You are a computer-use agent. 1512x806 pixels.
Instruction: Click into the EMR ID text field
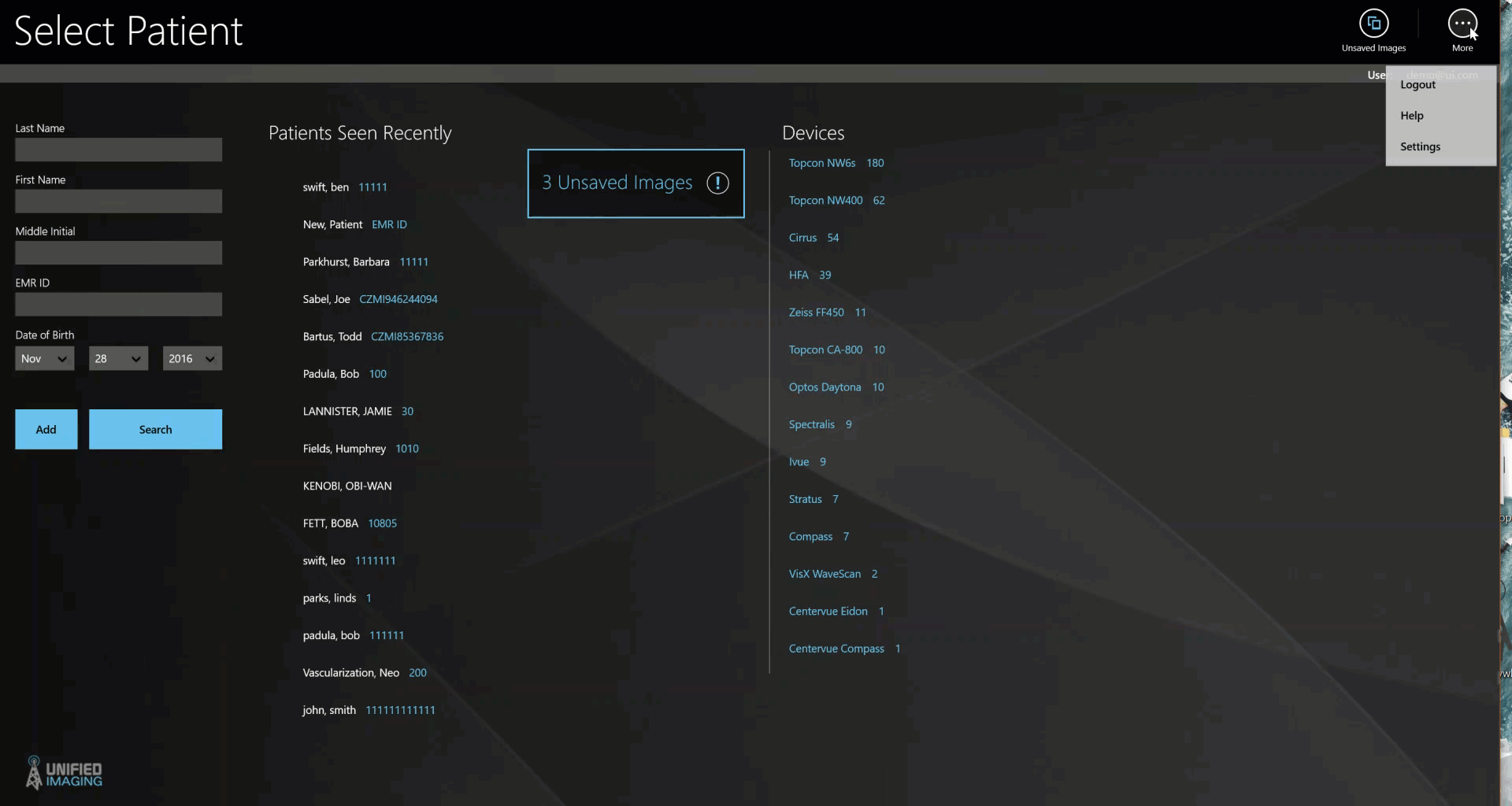[x=118, y=305]
